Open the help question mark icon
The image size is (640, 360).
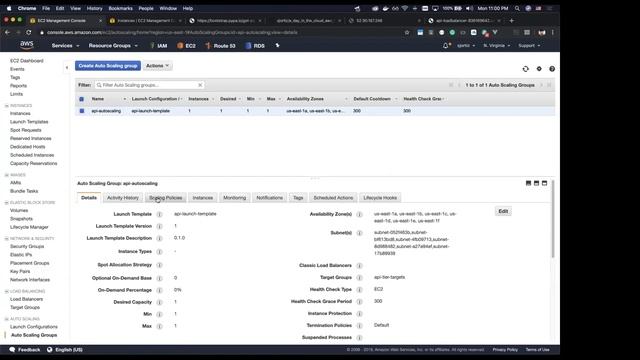(x=552, y=69)
